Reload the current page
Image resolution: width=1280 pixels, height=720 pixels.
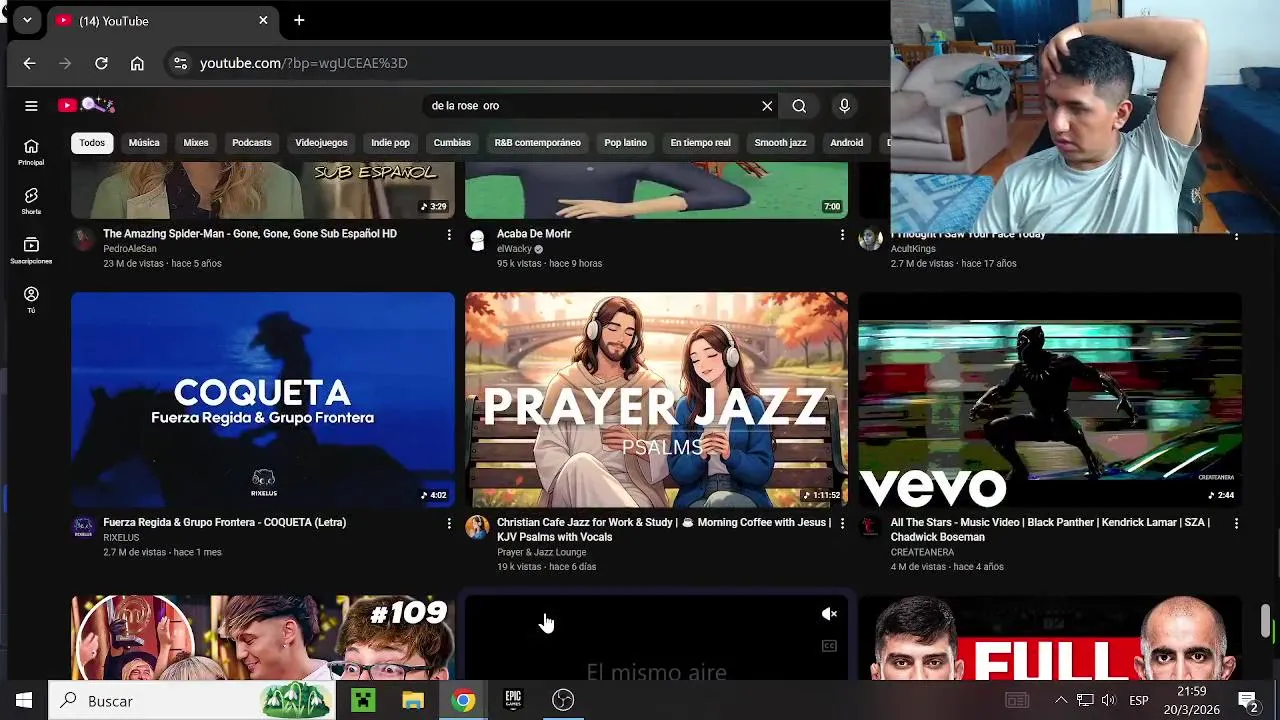pyautogui.click(x=101, y=63)
